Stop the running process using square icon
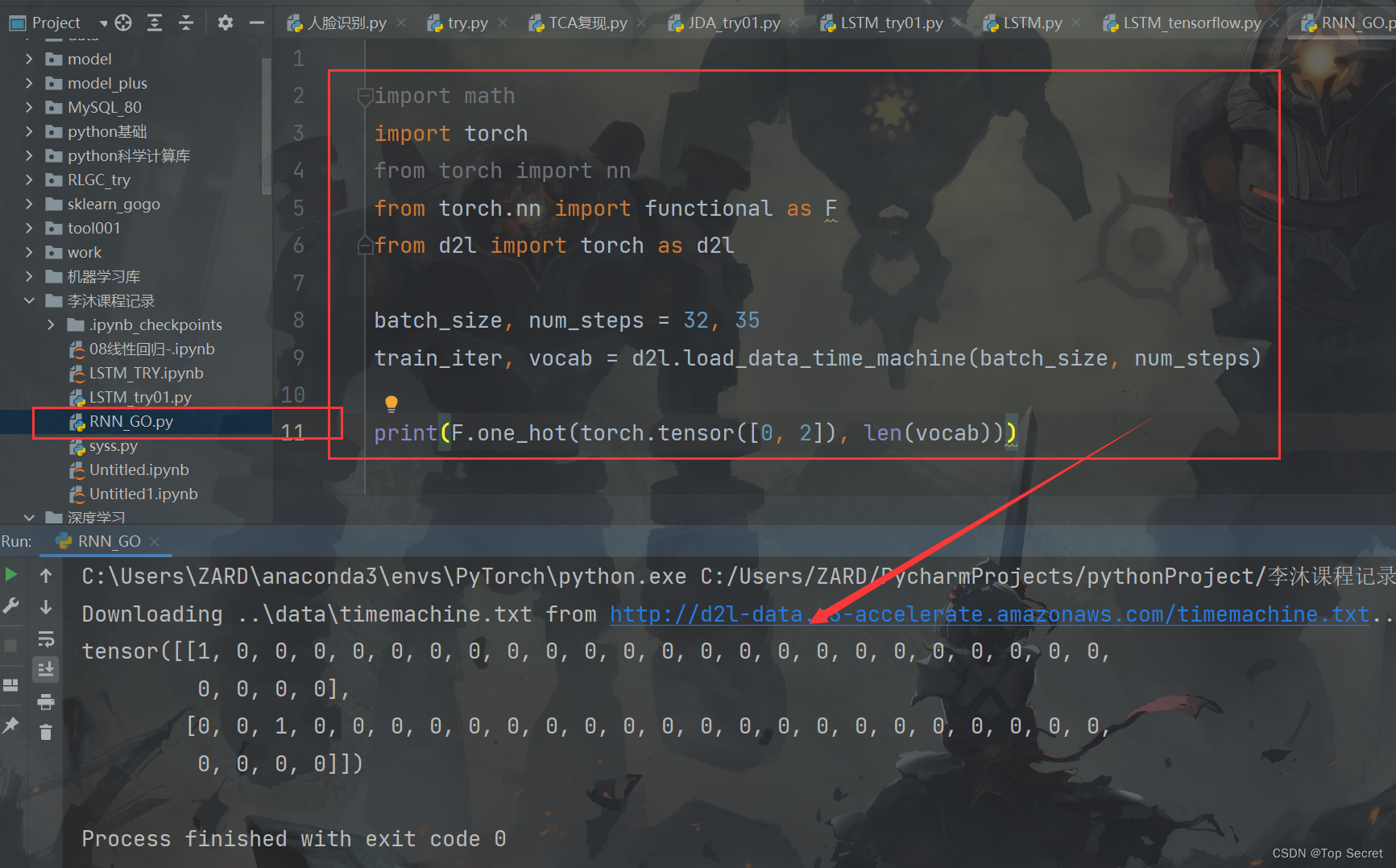This screenshot has height=868, width=1396. (x=10, y=644)
